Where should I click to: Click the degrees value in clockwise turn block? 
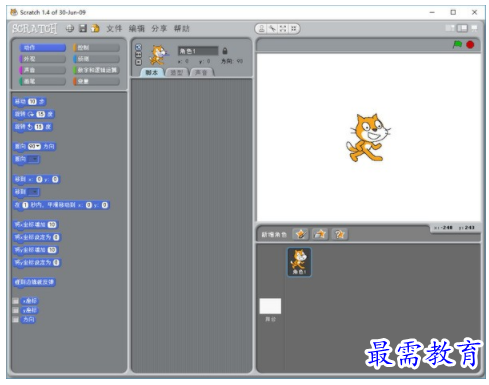click(x=40, y=114)
